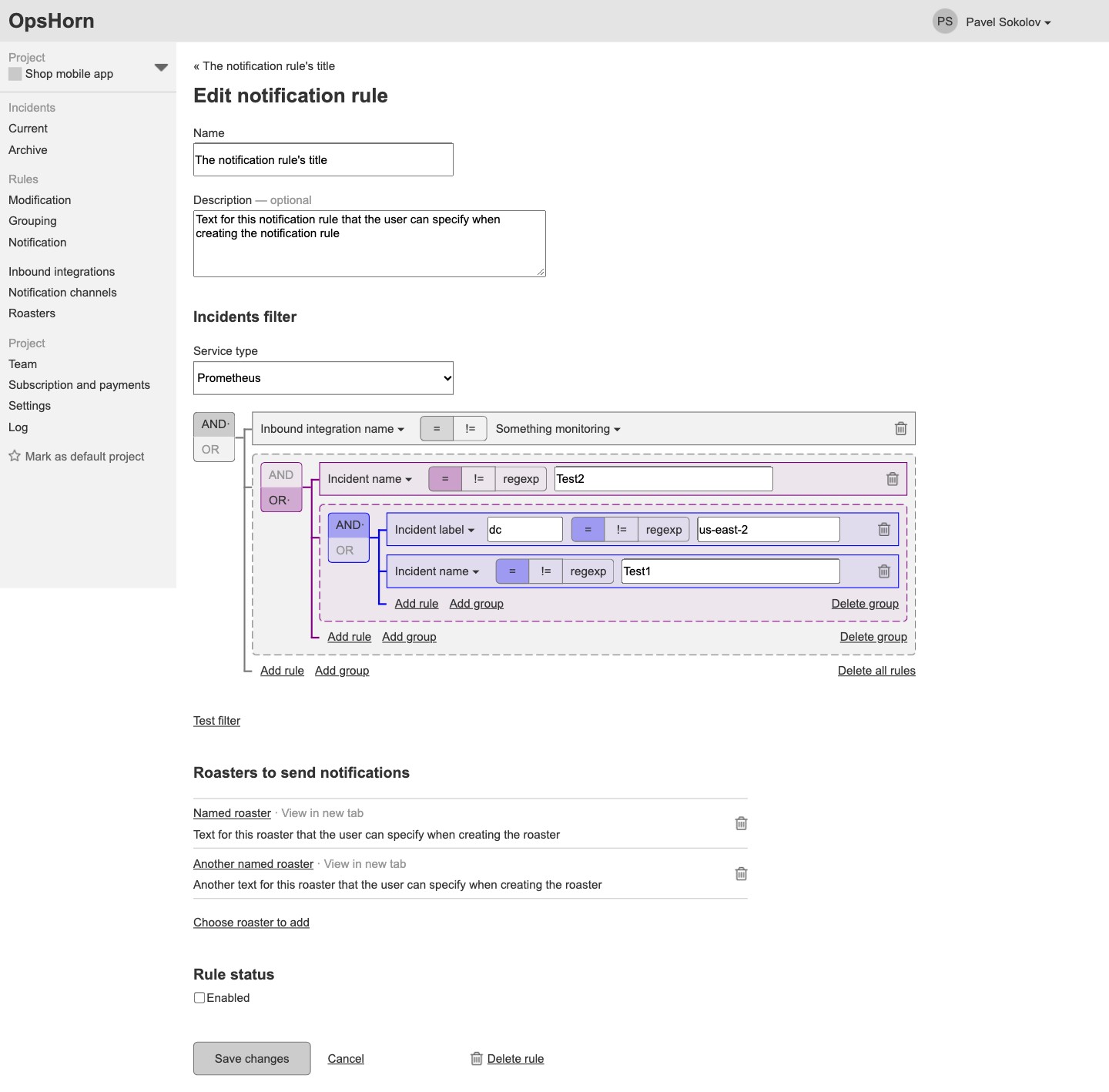The image size is (1109, 1092).
Task: Delete the Incident label dc rule
Action: [x=883, y=530]
